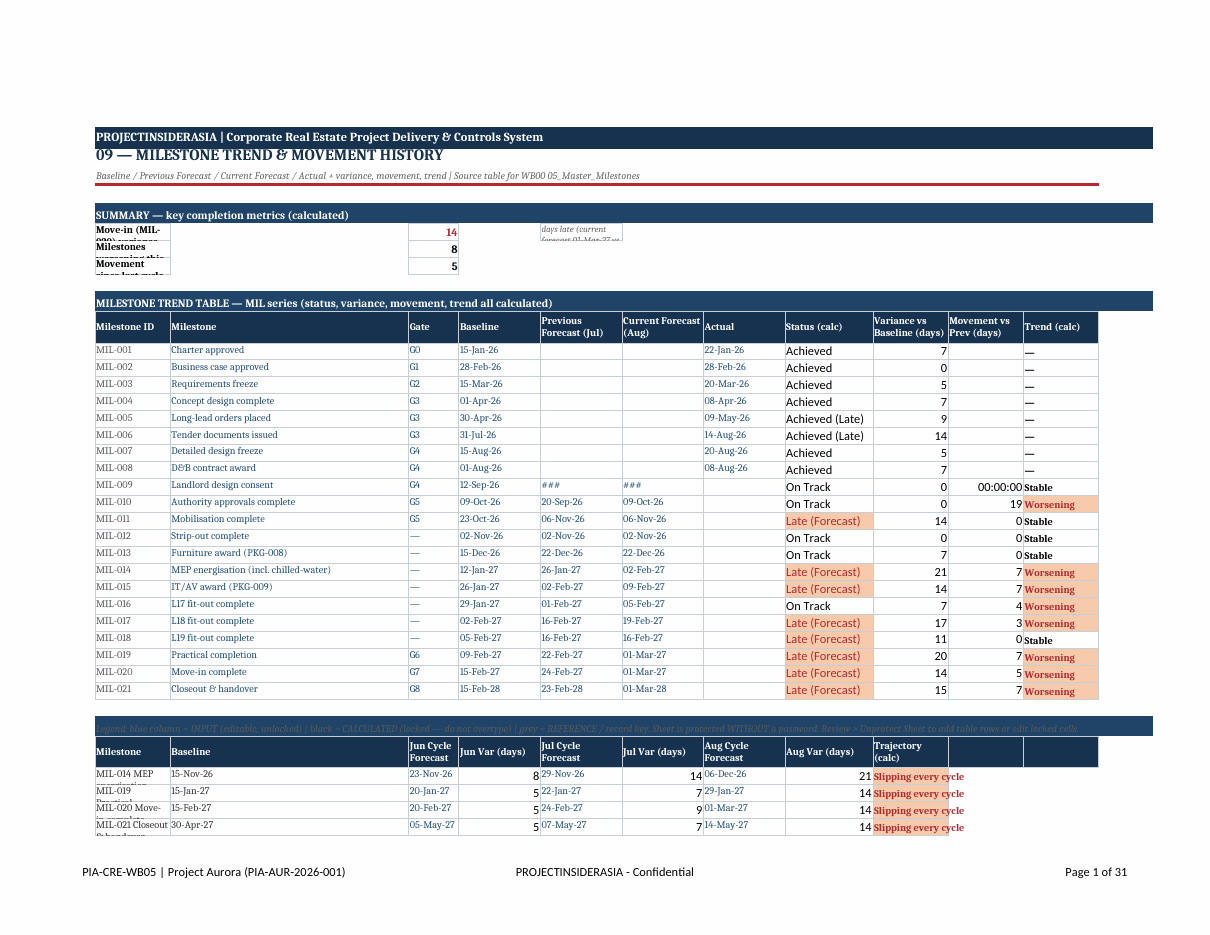This screenshot has width=1210, height=935.
Task: Select MIL-021 current forecast 01-Mar-28
Action: click(662, 690)
